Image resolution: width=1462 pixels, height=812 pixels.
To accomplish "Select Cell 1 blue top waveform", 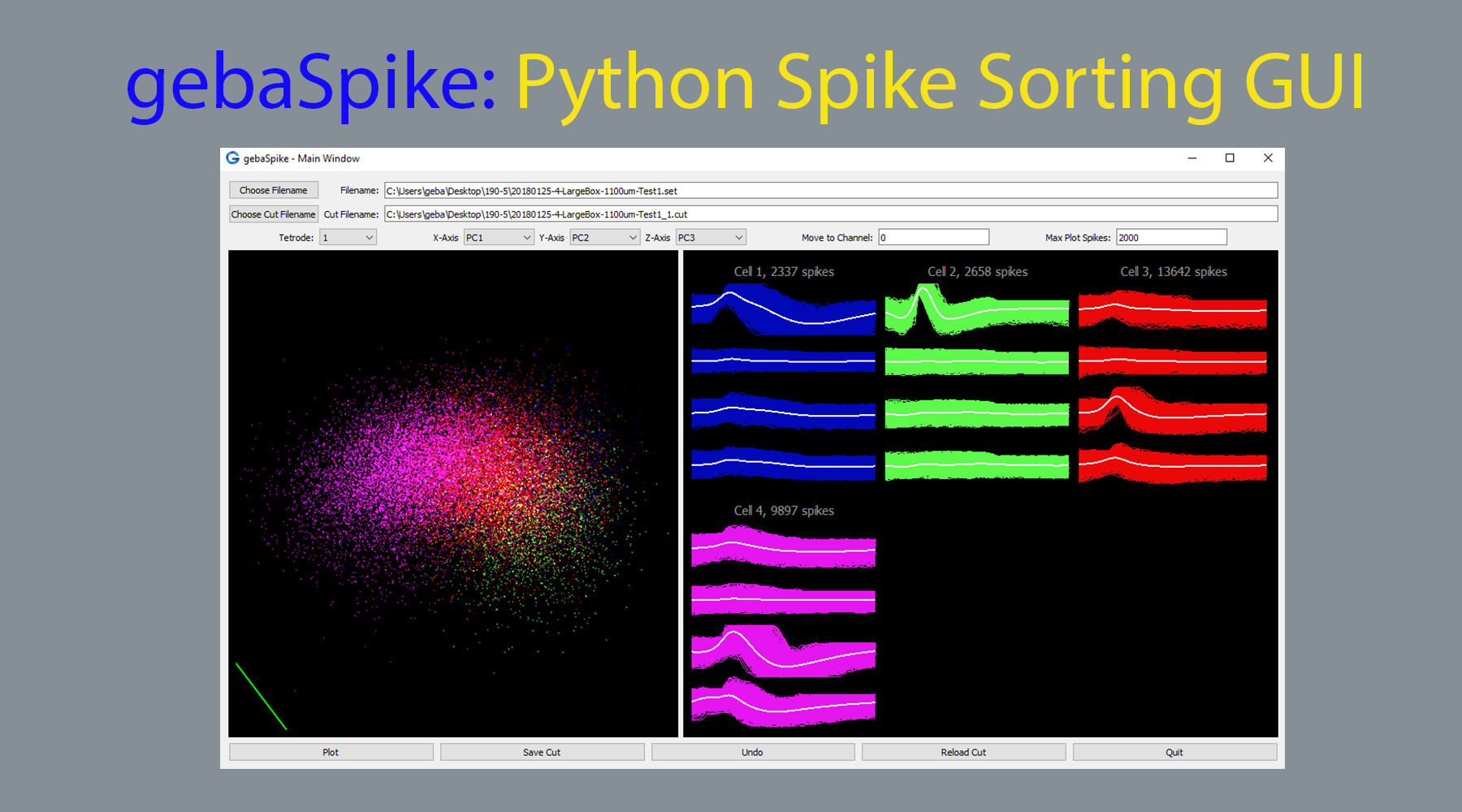I will coord(783,311).
